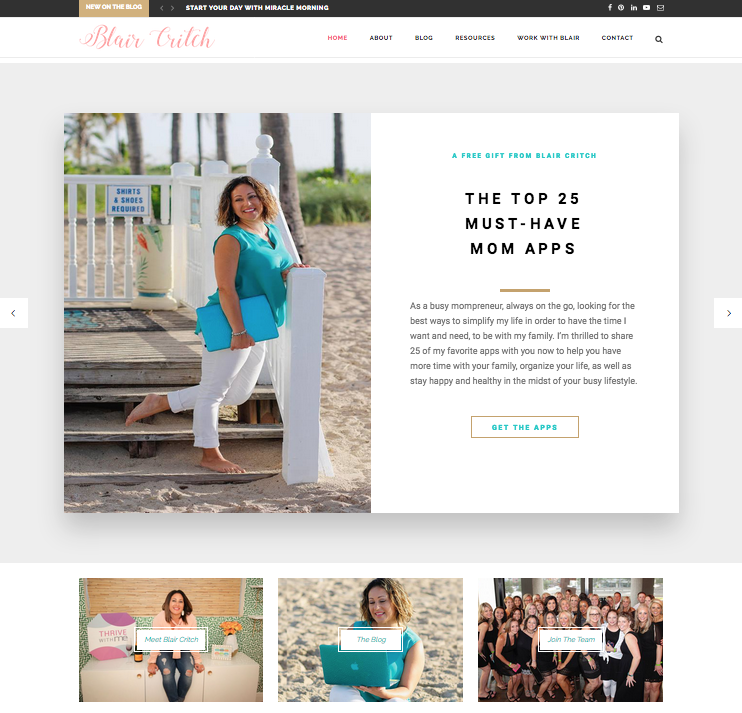Click the Blair Critch logo
This screenshot has width=742, height=713.
tap(147, 37)
